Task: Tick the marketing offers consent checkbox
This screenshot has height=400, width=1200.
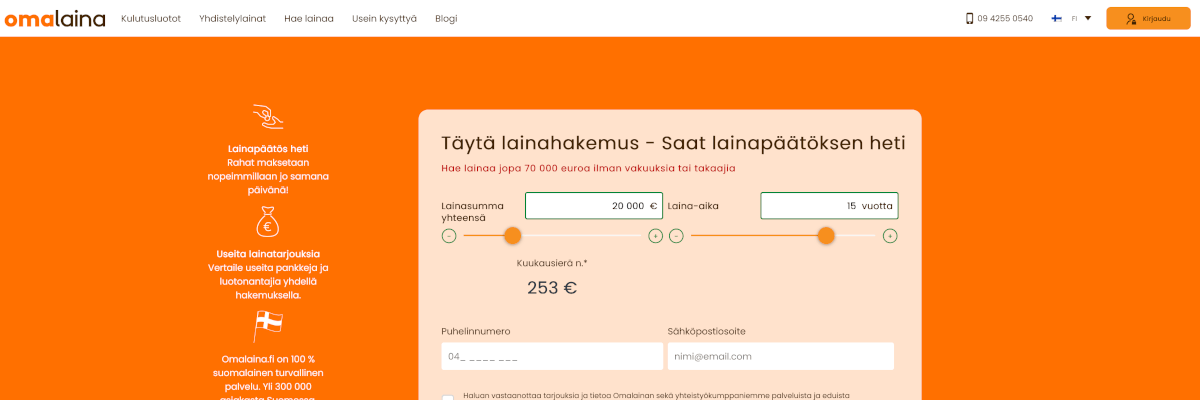Action: [448, 397]
